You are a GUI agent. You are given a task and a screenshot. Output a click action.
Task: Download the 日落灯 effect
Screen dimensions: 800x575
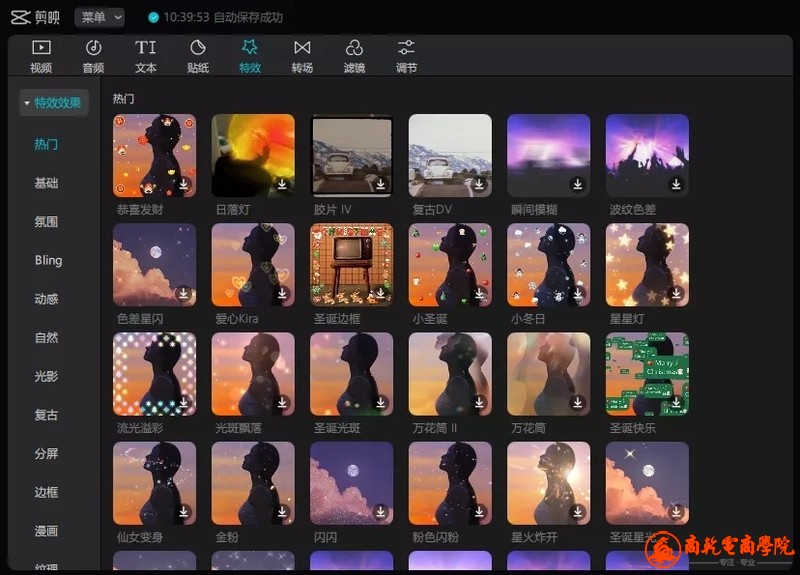tap(282, 184)
